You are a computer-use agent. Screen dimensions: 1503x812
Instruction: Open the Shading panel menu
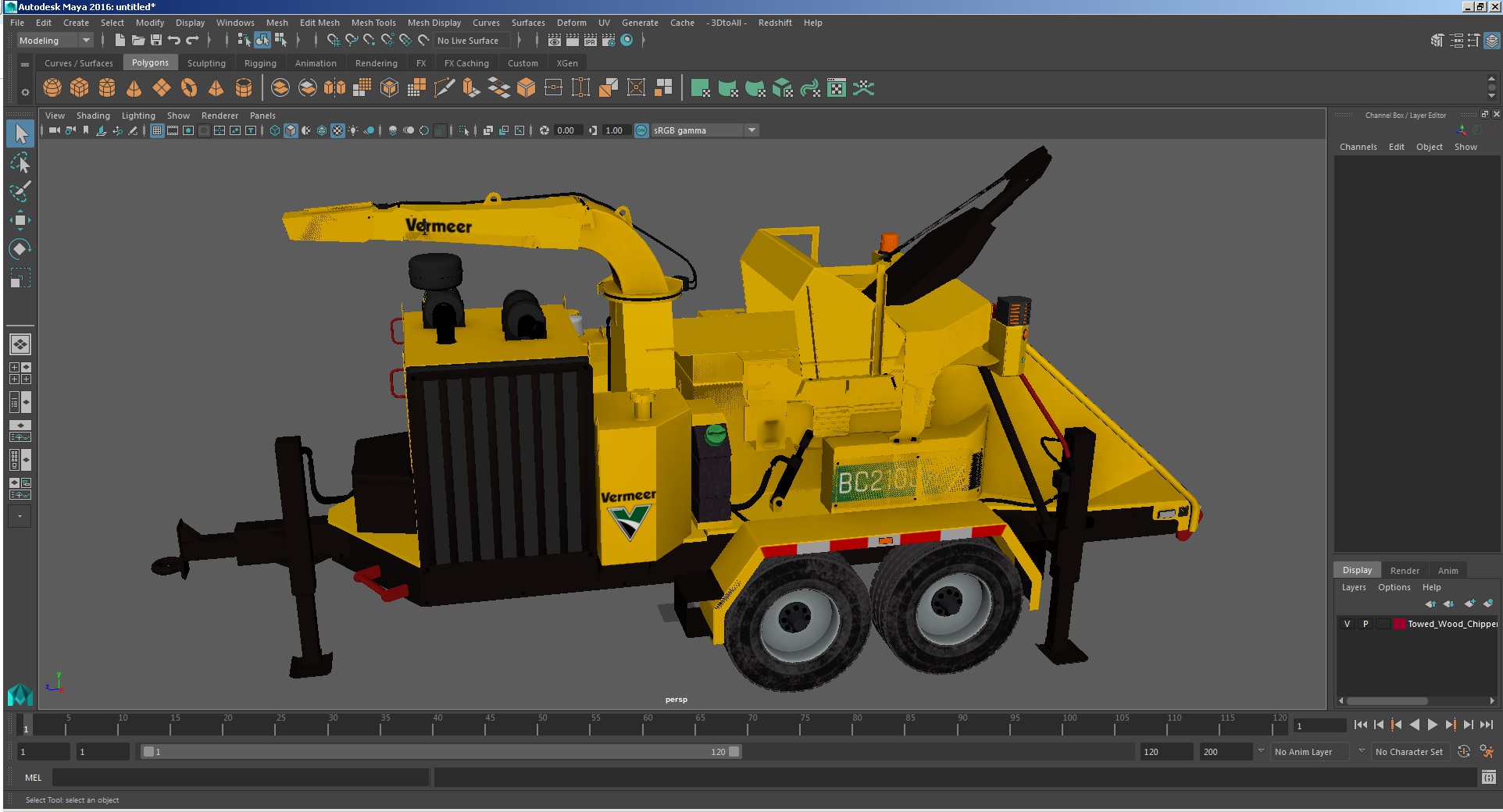[x=93, y=116]
